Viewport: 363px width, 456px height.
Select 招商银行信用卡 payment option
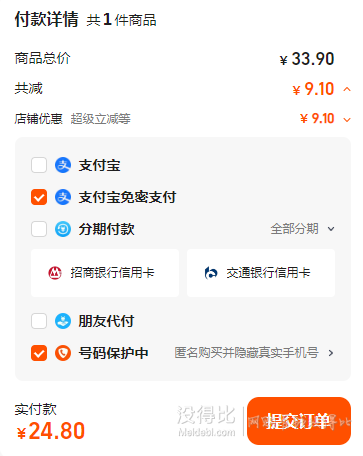(x=105, y=273)
